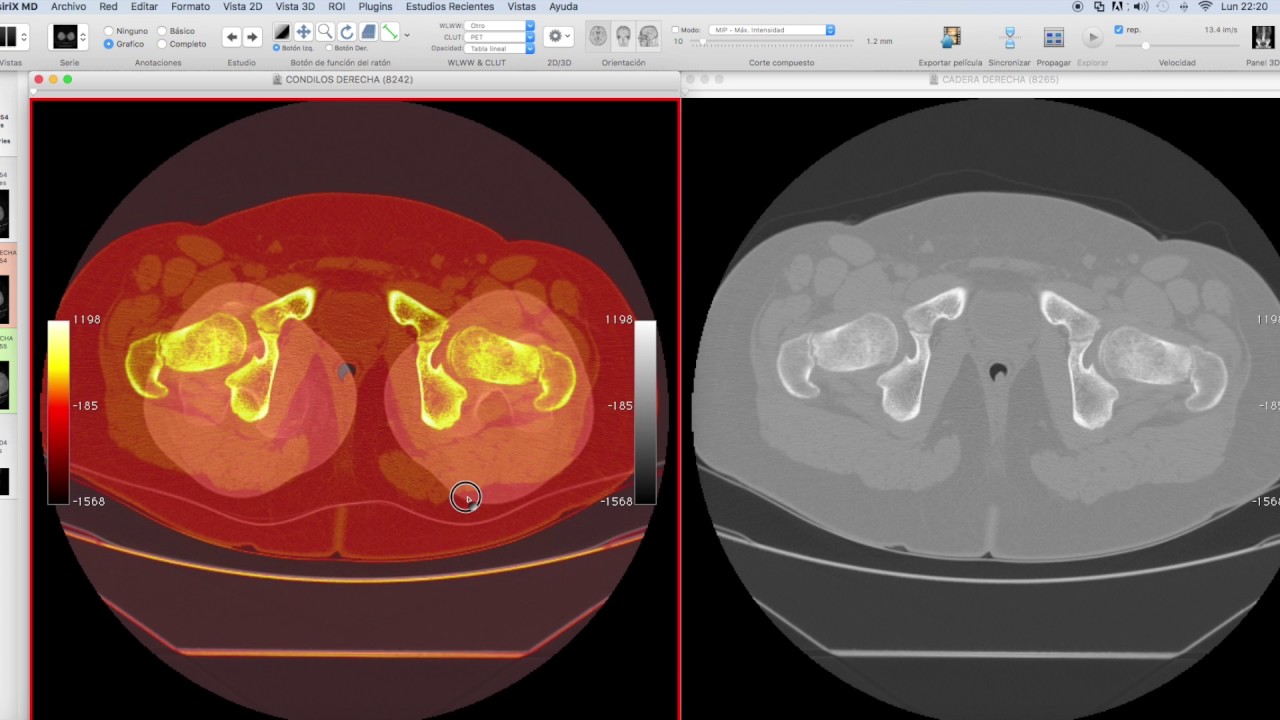Screen dimensions: 1280x720
Task: Select the pink highlighted series thumbnail in sidebar
Action: (x=7, y=285)
